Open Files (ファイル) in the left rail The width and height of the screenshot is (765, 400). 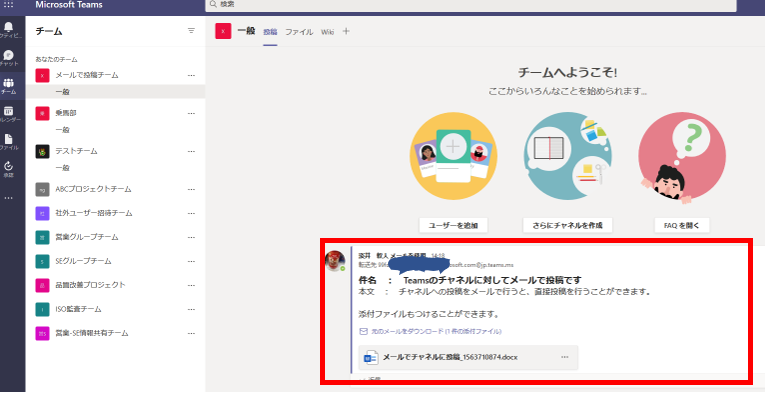point(9,142)
